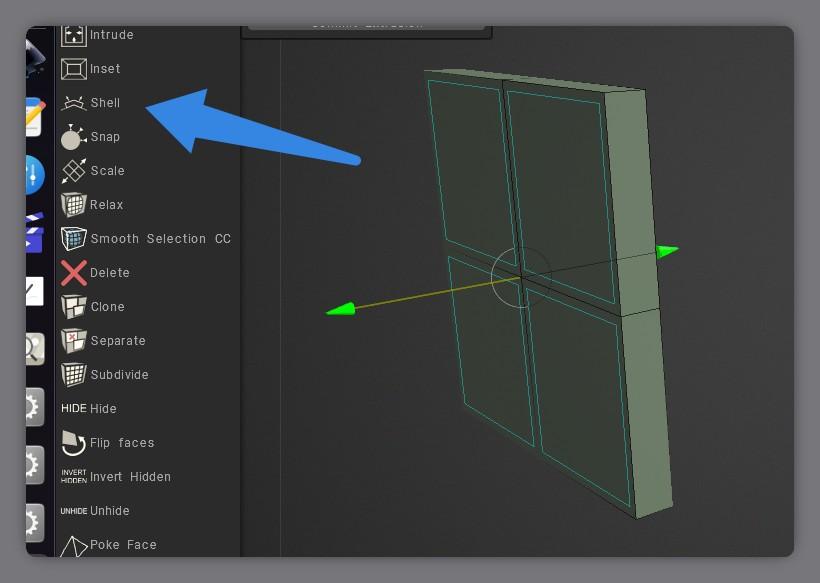Click the Smooth Selection CC icon

[74, 238]
